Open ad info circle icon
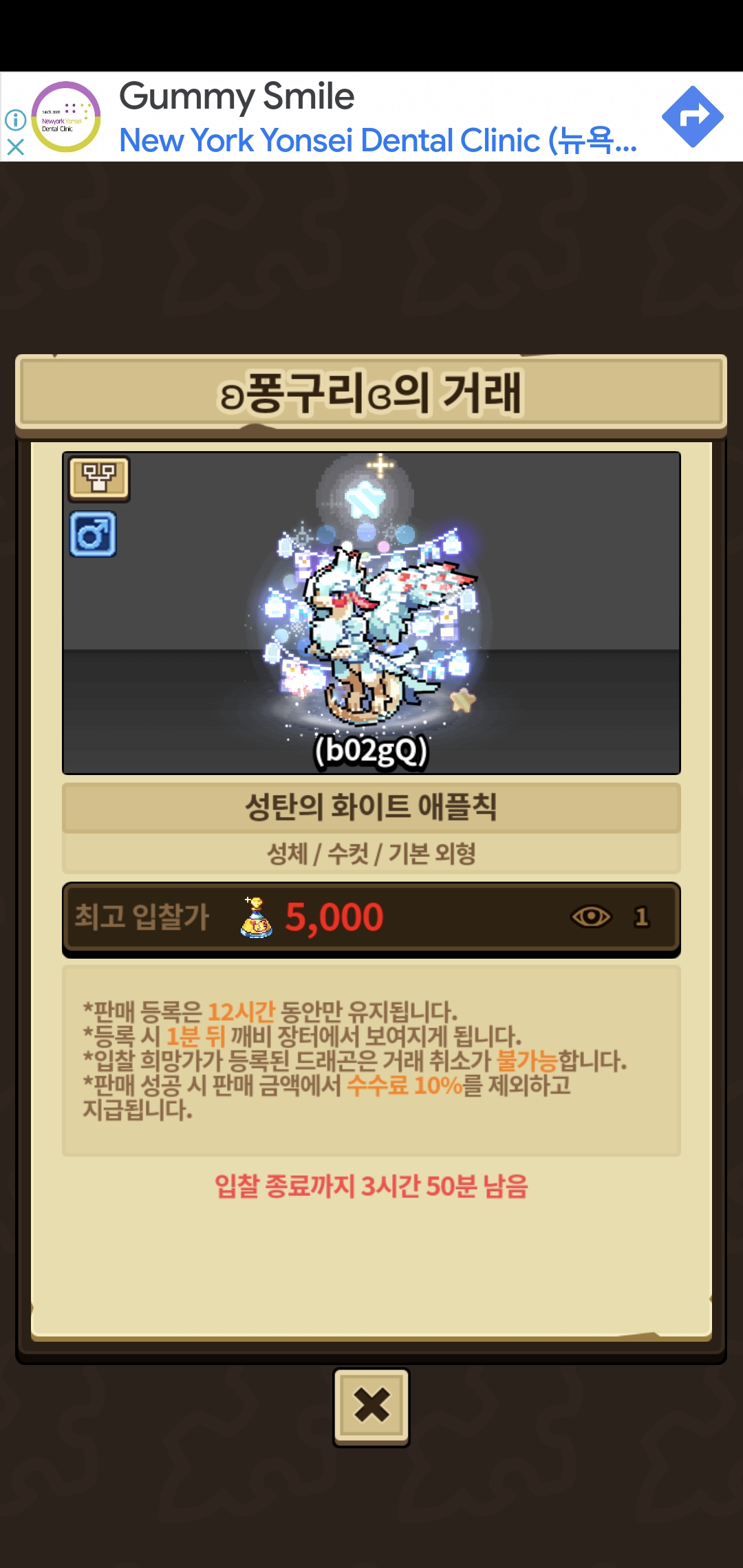Screen dimensions: 743x1568 pyautogui.click(x=15, y=120)
